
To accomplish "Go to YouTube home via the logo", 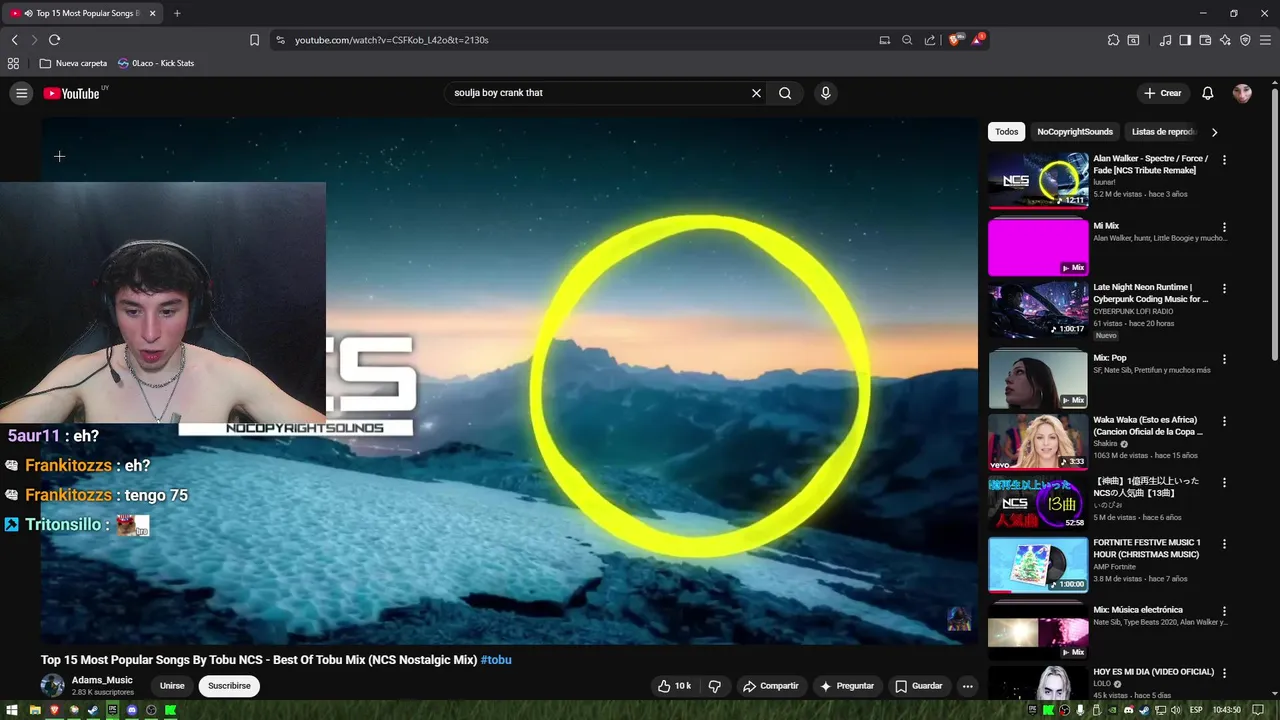I will [72, 93].
